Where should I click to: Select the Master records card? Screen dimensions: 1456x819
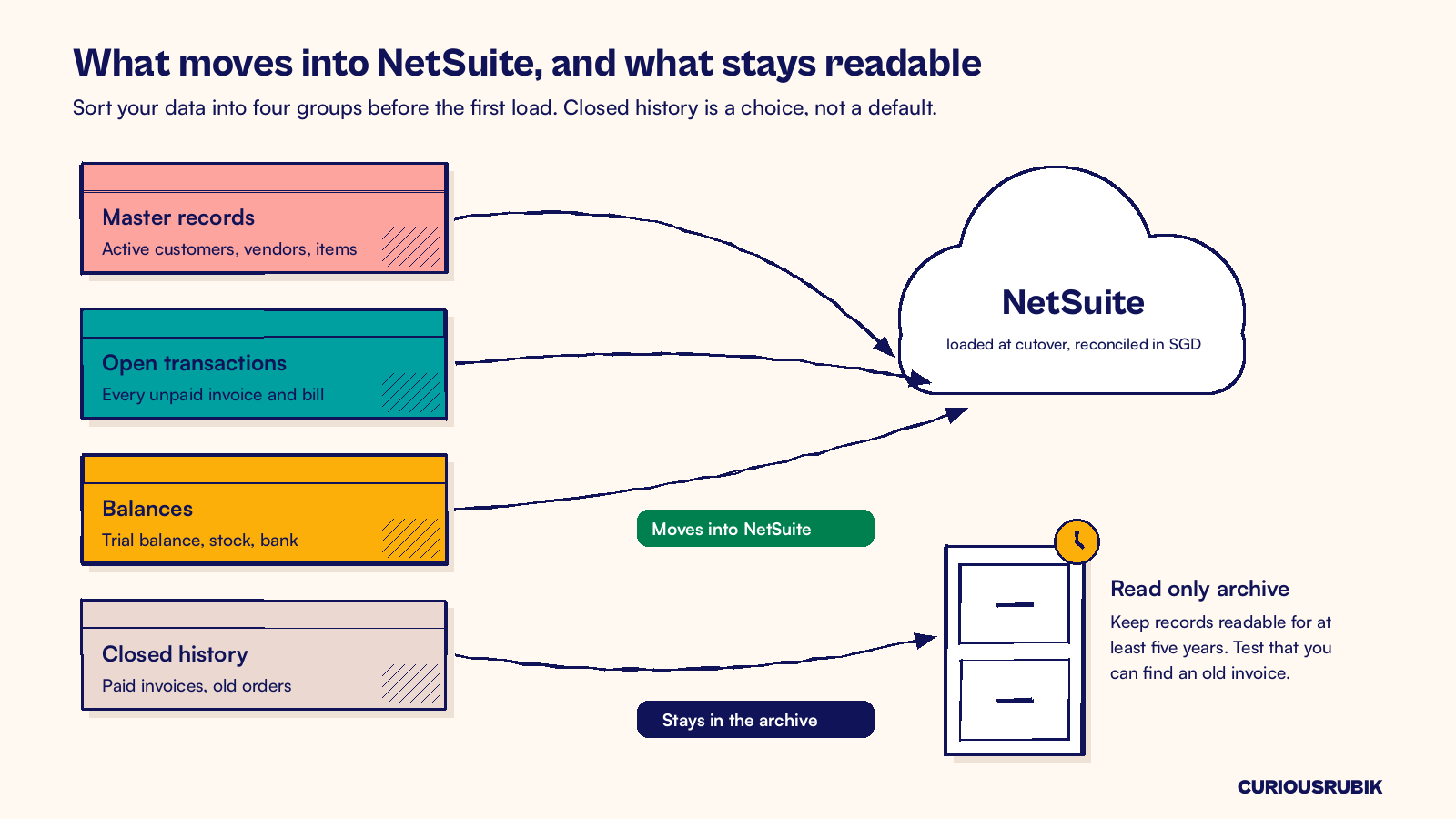[x=264, y=218]
